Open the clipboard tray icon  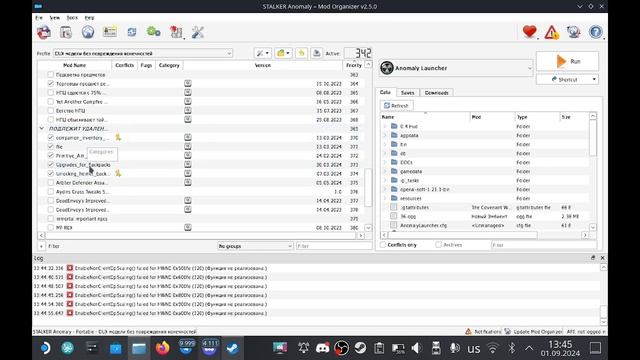[379, 348]
